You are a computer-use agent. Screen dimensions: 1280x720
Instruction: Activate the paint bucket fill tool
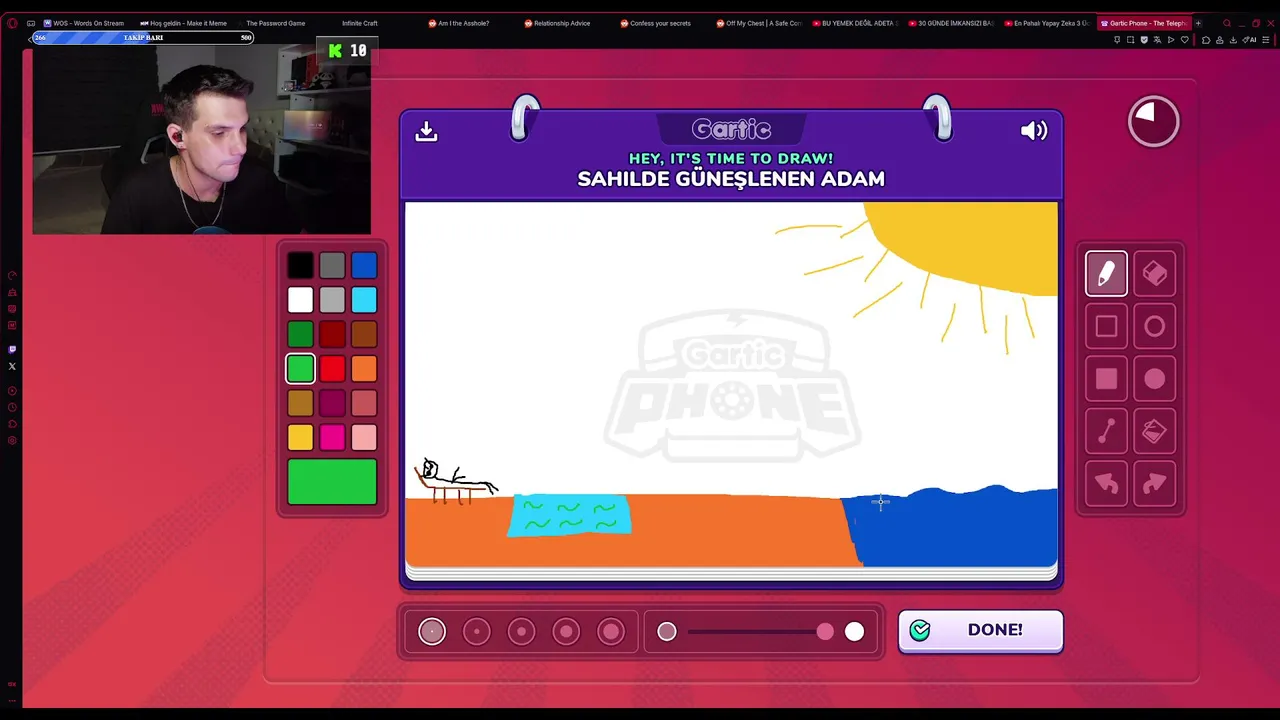tap(1155, 431)
